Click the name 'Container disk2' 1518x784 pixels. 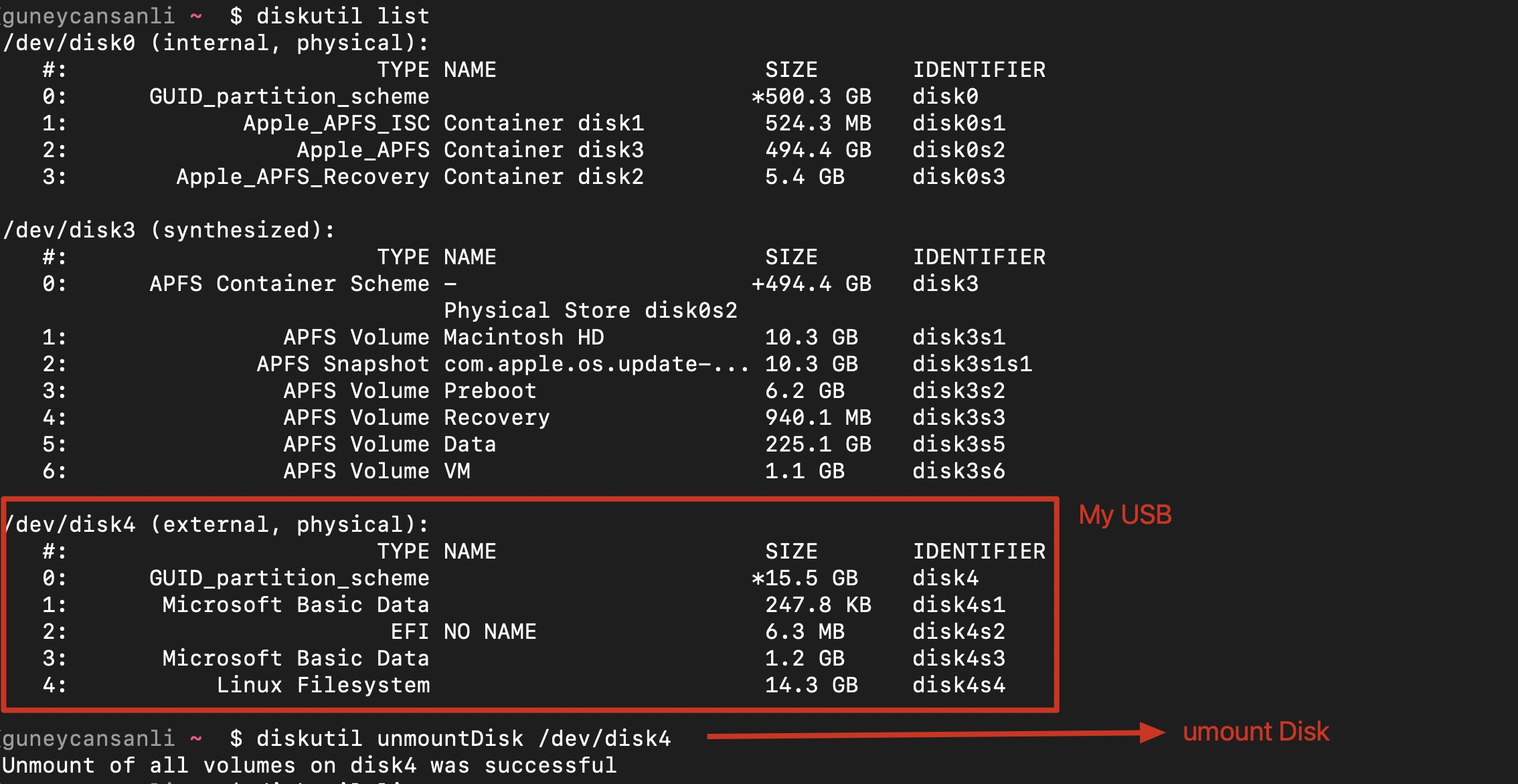(543, 177)
